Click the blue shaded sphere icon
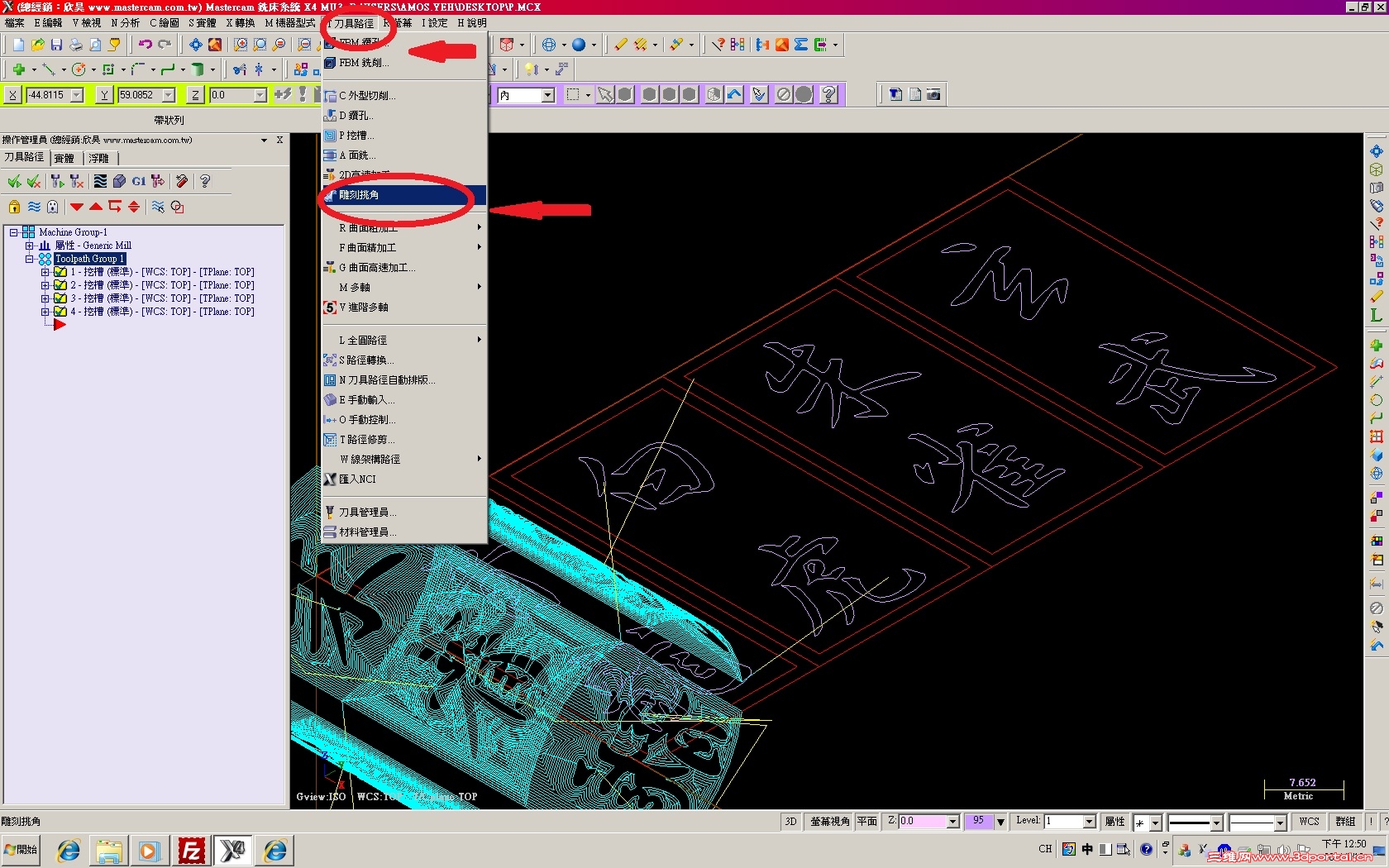Viewport: 1389px width, 868px height. pos(579,45)
